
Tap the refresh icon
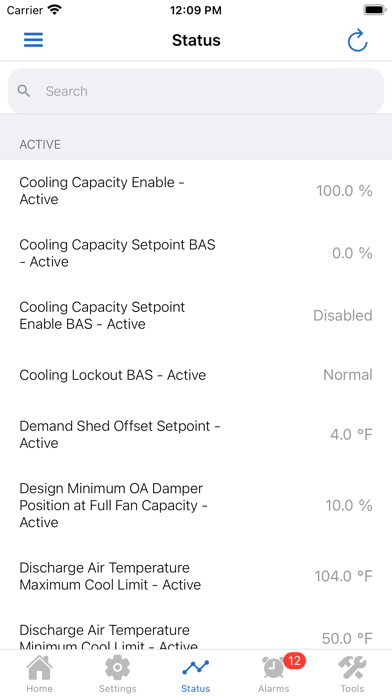click(x=357, y=40)
